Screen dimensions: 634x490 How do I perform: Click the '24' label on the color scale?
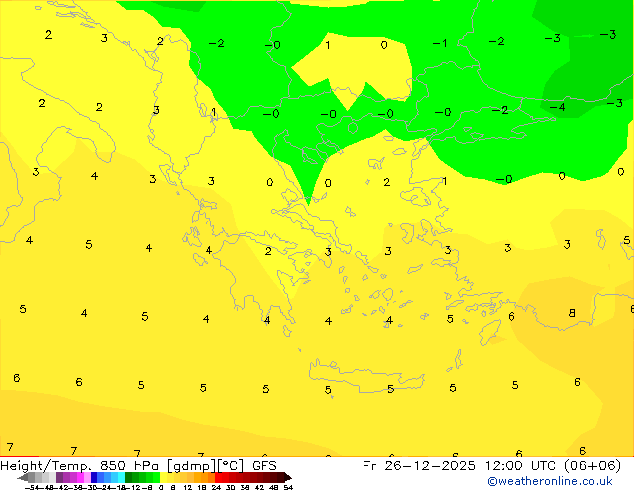tap(216, 487)
